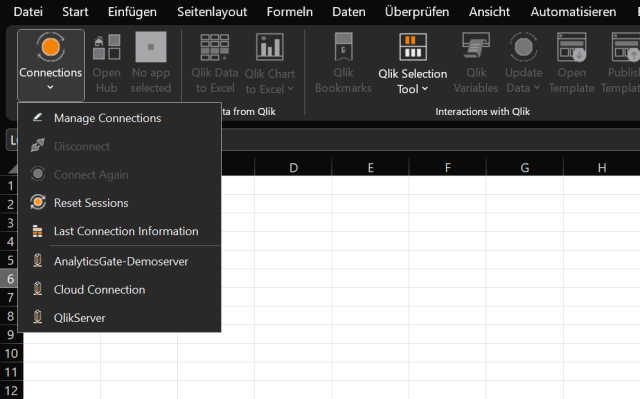640x399 pixels.
Task: Expand Qlik Selection Tool dropdown chevron
Action: tap(425, 89)
